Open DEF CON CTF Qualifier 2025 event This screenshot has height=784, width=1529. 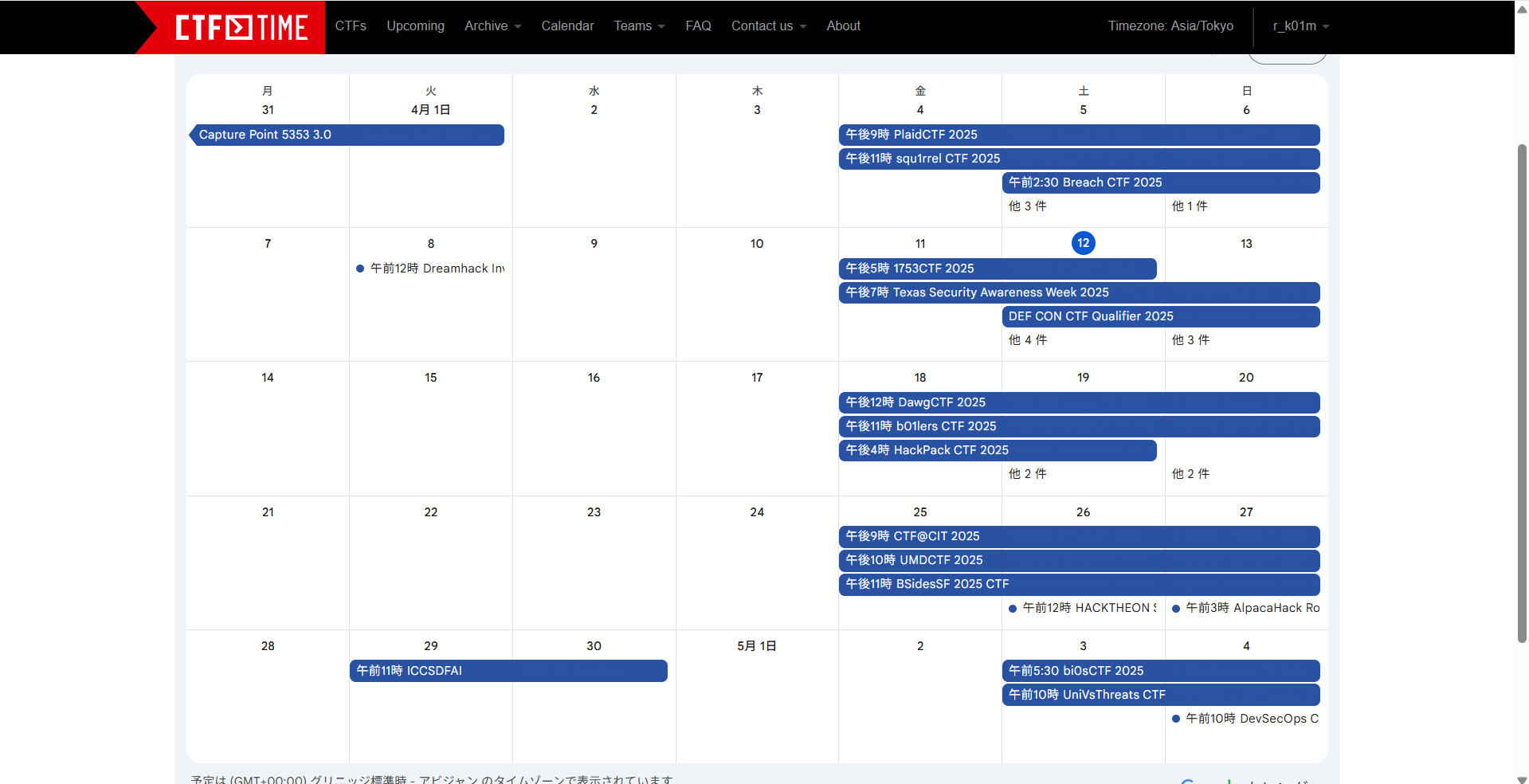1161,316
